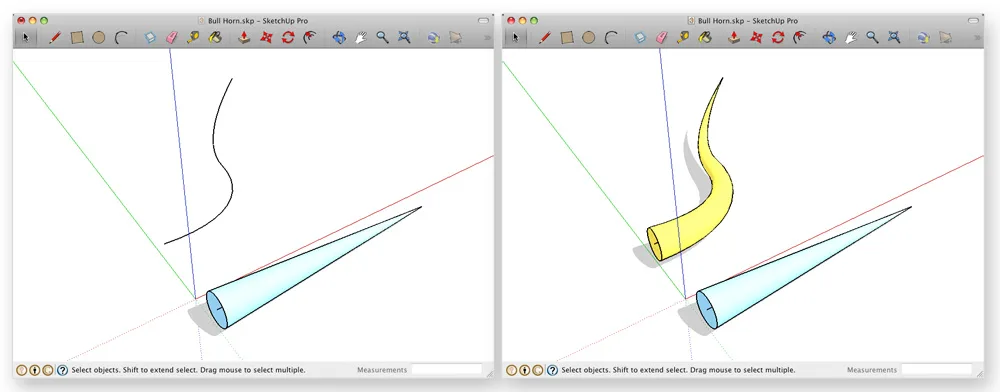The width and height of the screenshot is (1000, 392).
Task: Choose the Paint Bucket tool in right window
Action: [x=705, y=38]
